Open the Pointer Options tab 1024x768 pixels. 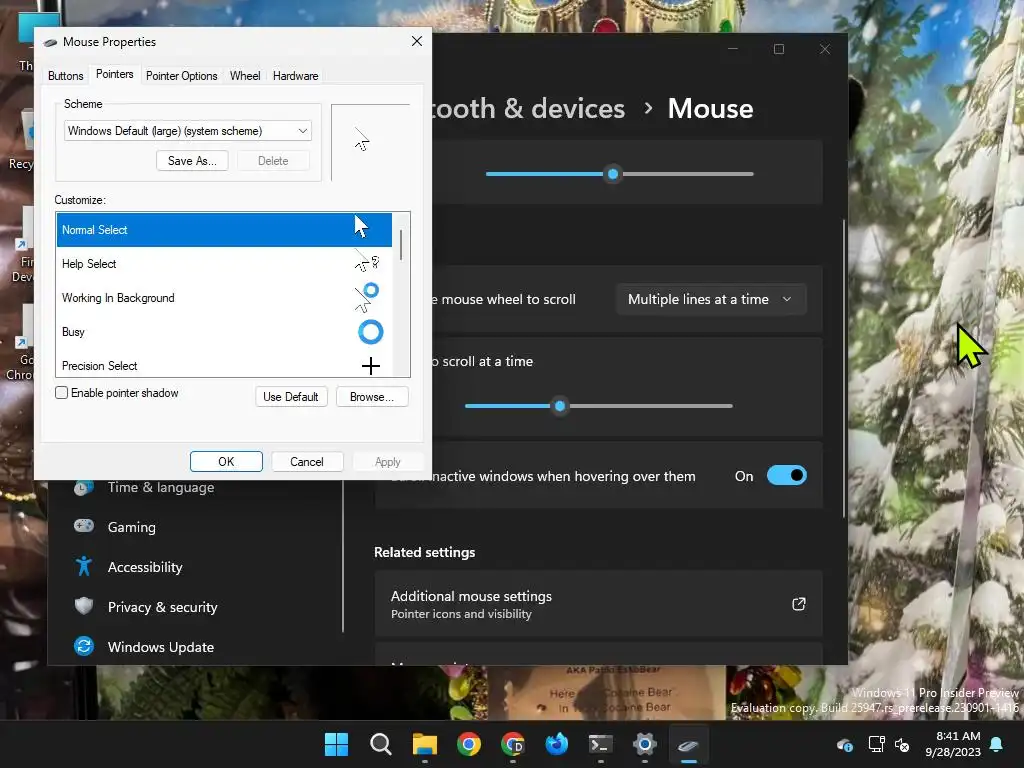click(182, 76)
